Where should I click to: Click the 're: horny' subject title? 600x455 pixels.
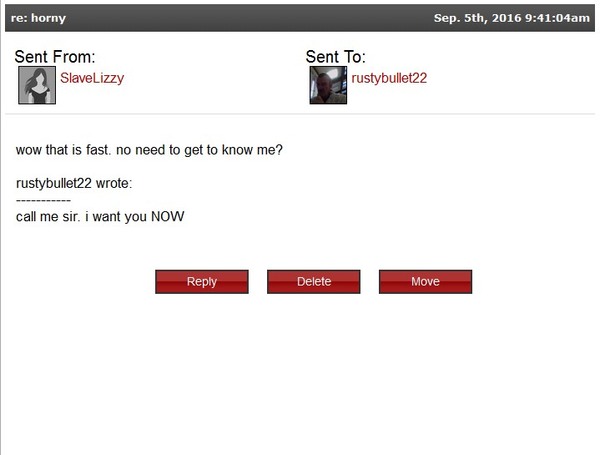coord(38,18)
